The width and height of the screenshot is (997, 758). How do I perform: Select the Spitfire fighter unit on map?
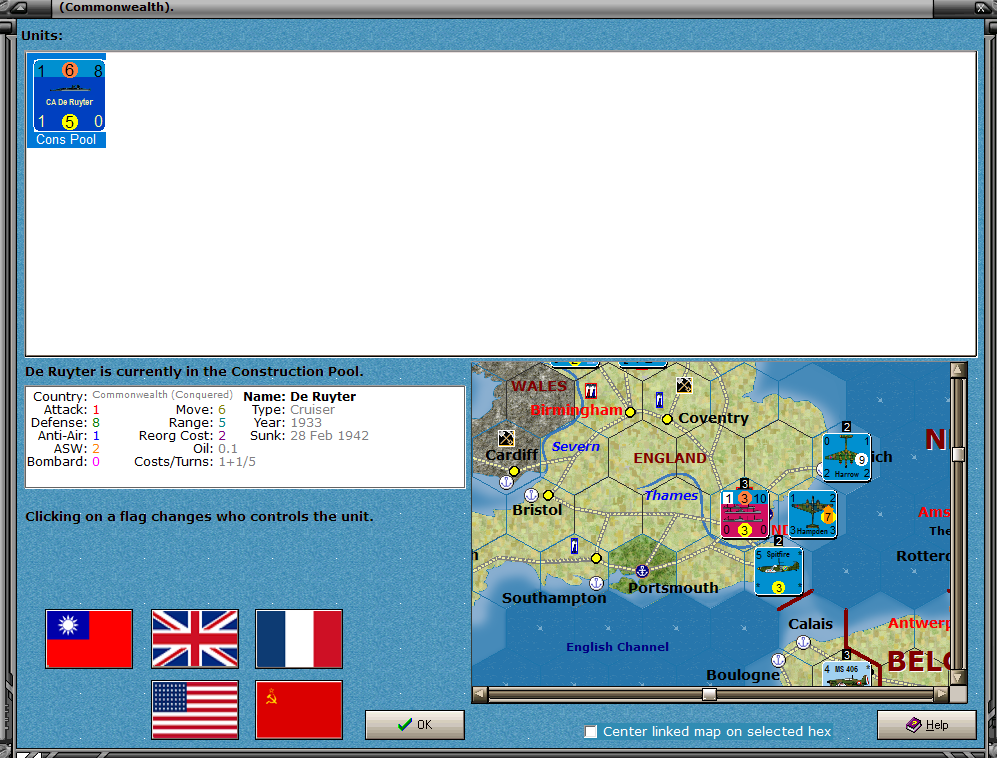[x=778, y=571]
